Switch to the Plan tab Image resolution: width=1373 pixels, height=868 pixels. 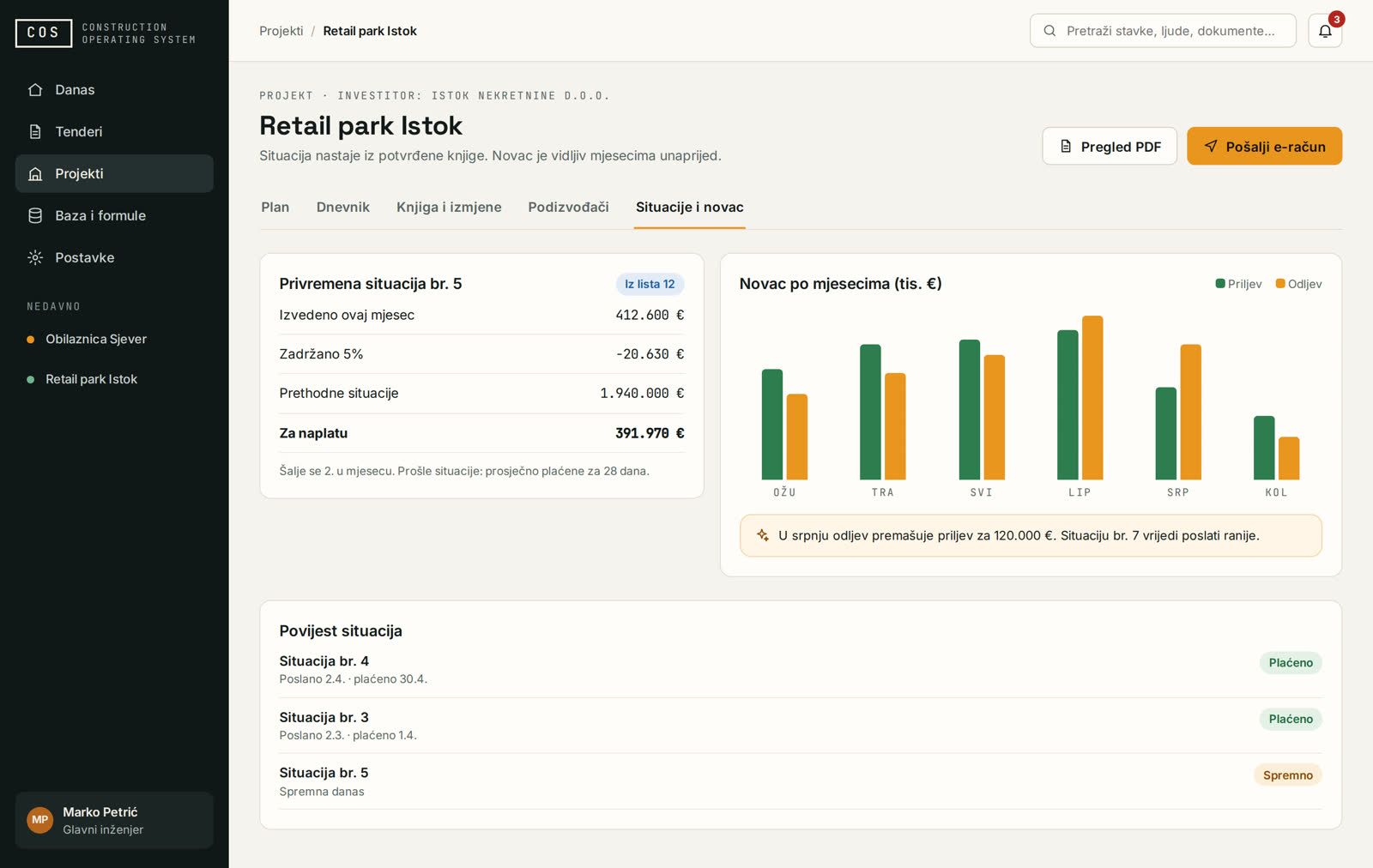275,208
